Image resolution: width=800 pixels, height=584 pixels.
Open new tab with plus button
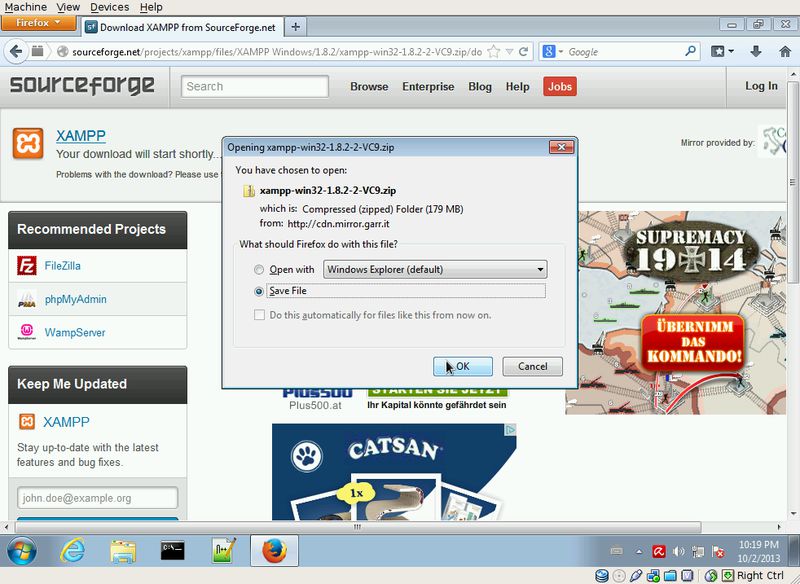296,26
